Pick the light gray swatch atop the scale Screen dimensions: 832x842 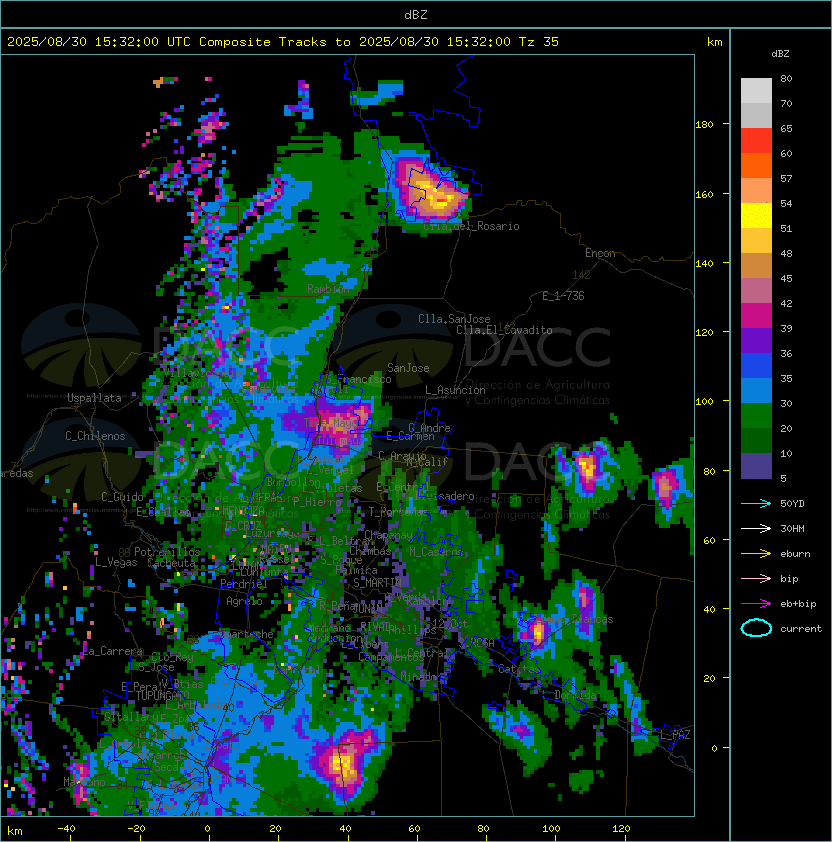click(x=756, y=90)
